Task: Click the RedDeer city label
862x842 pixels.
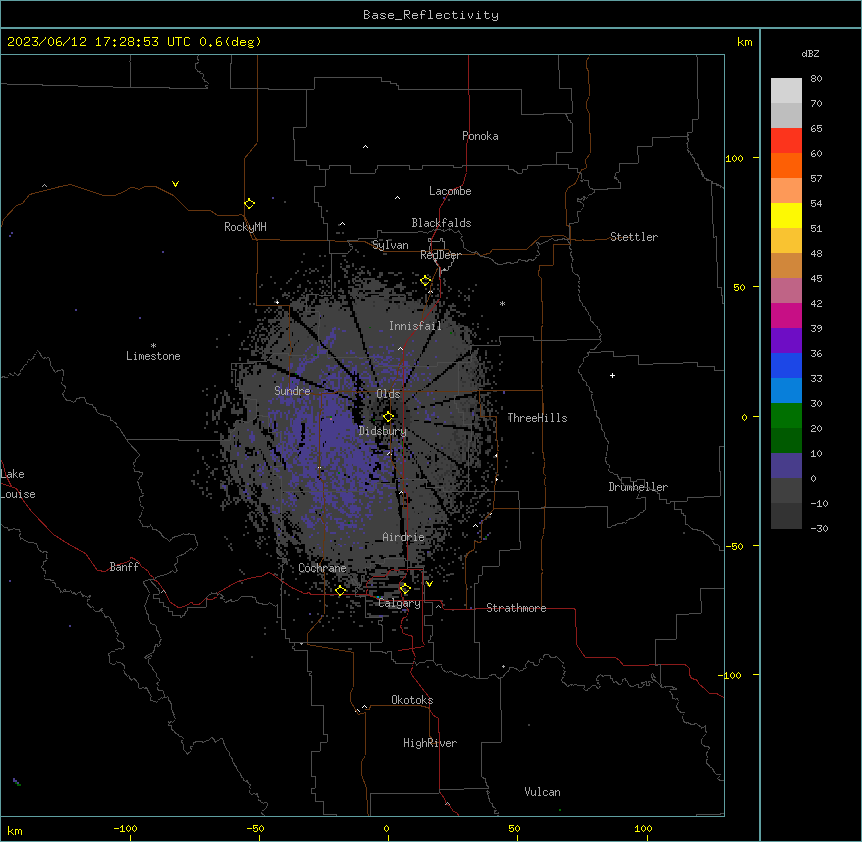Action: [x=440, y=255]
